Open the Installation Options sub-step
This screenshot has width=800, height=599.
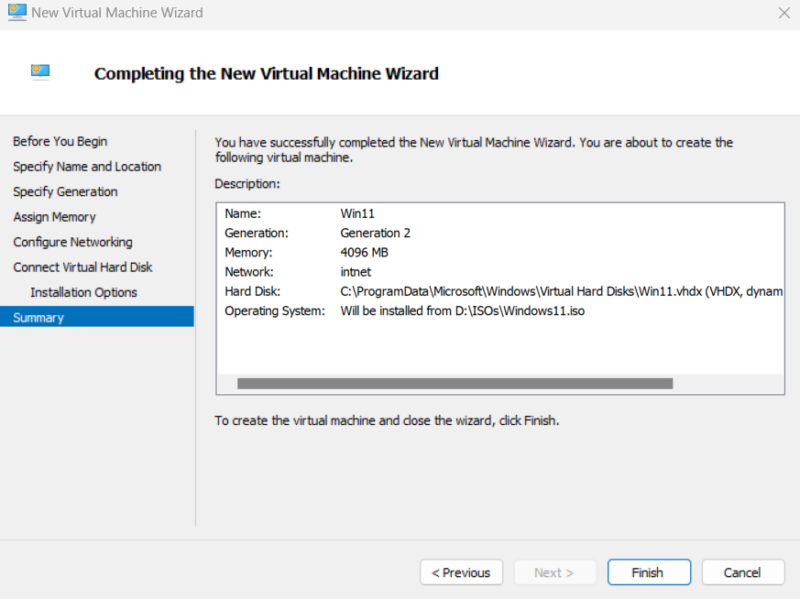(84, 292)
